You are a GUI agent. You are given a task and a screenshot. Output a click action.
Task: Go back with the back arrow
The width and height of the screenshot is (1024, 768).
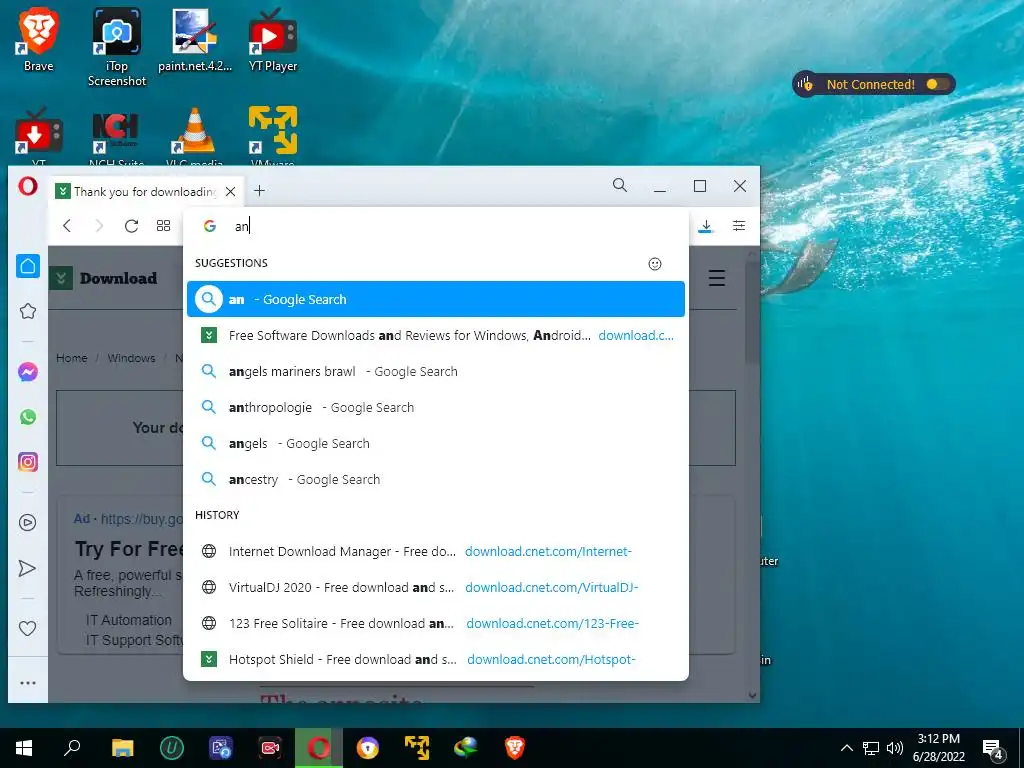67,226
